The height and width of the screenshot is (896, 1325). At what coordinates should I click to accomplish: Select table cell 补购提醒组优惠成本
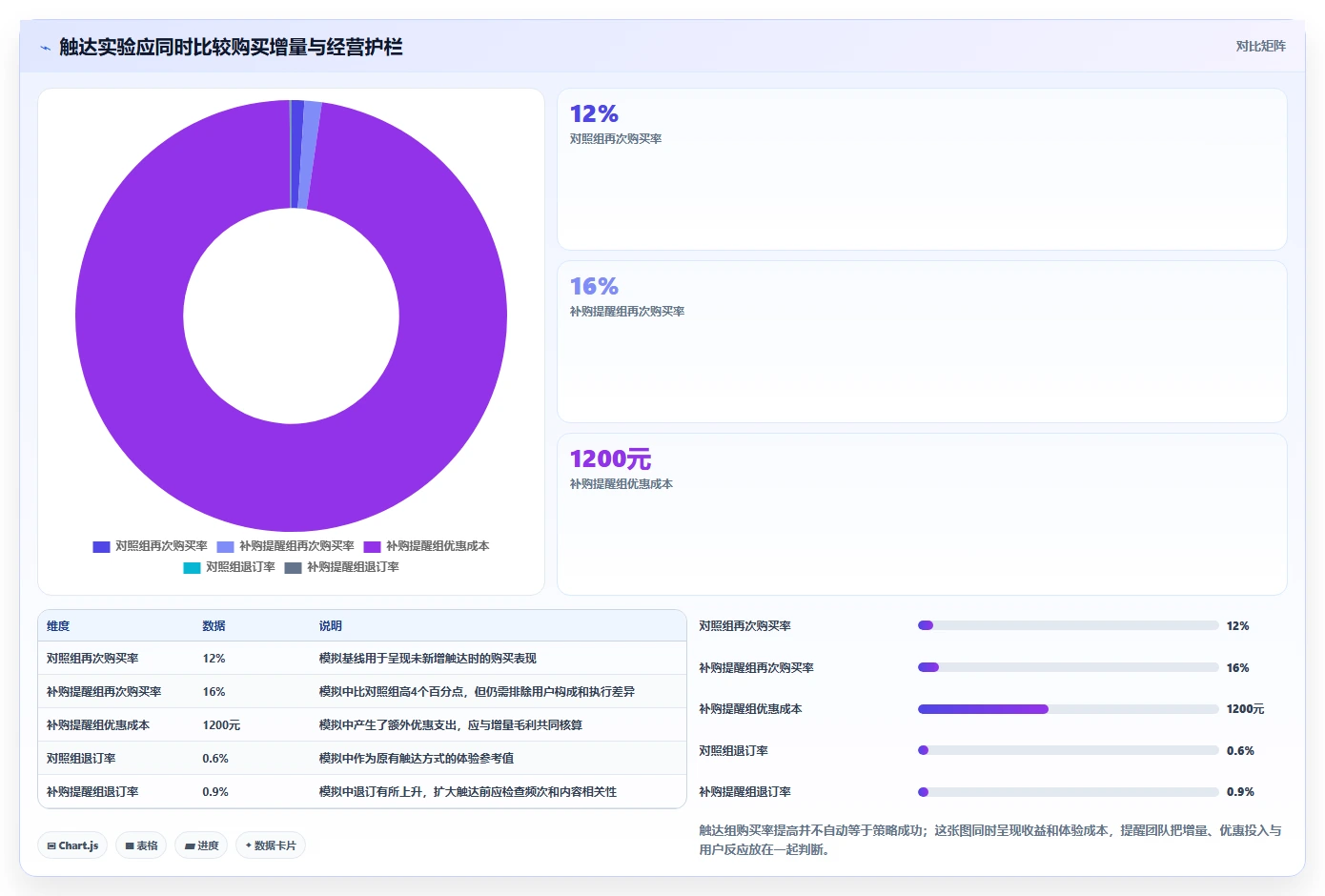click(x=98, y=725)
